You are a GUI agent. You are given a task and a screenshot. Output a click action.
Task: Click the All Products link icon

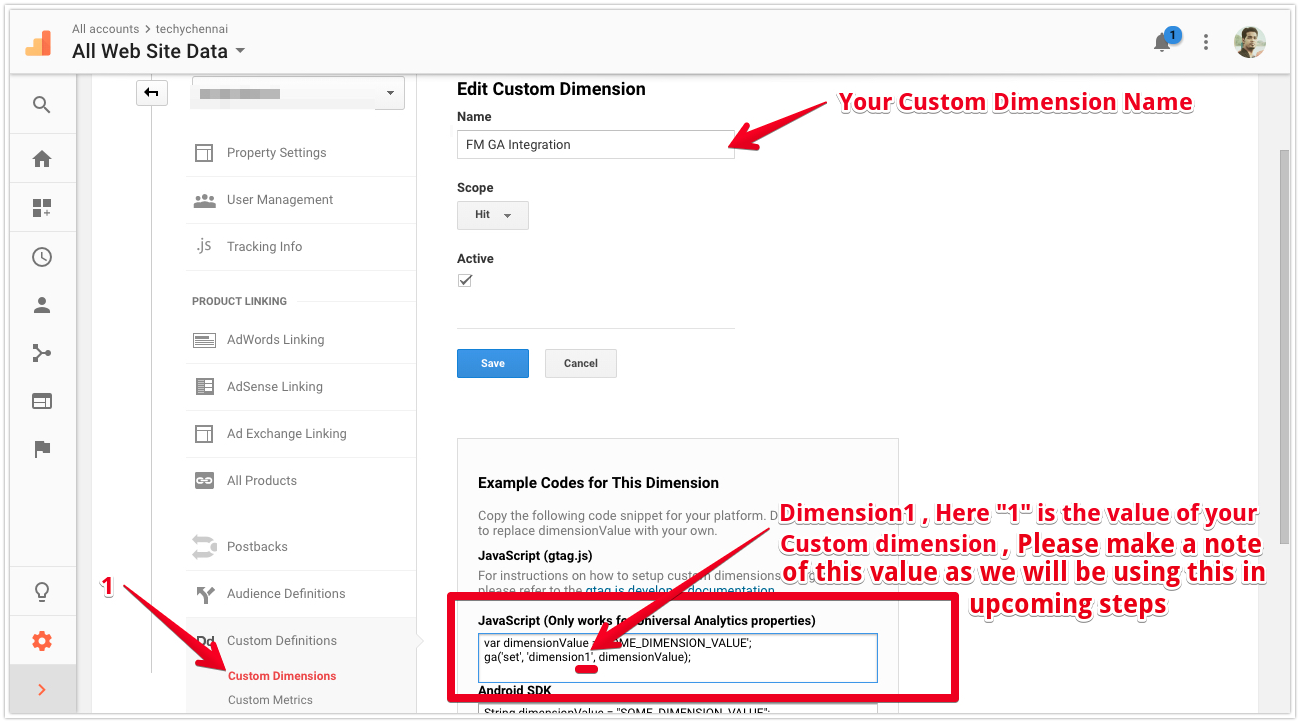coord(204,481)
